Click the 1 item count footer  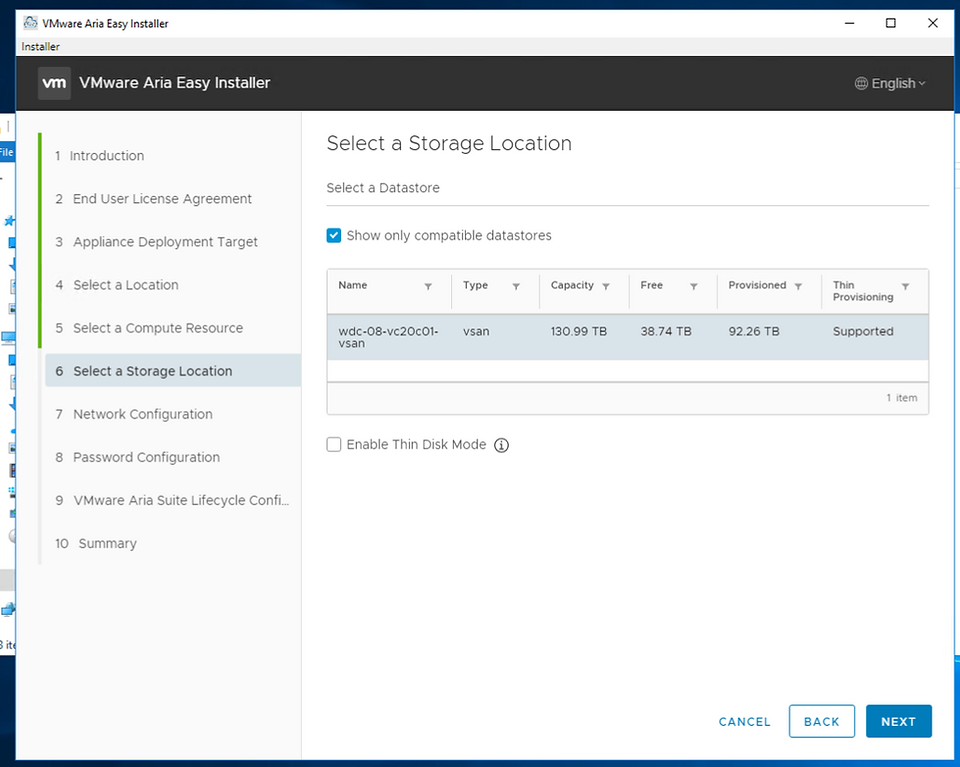[902, 398]
